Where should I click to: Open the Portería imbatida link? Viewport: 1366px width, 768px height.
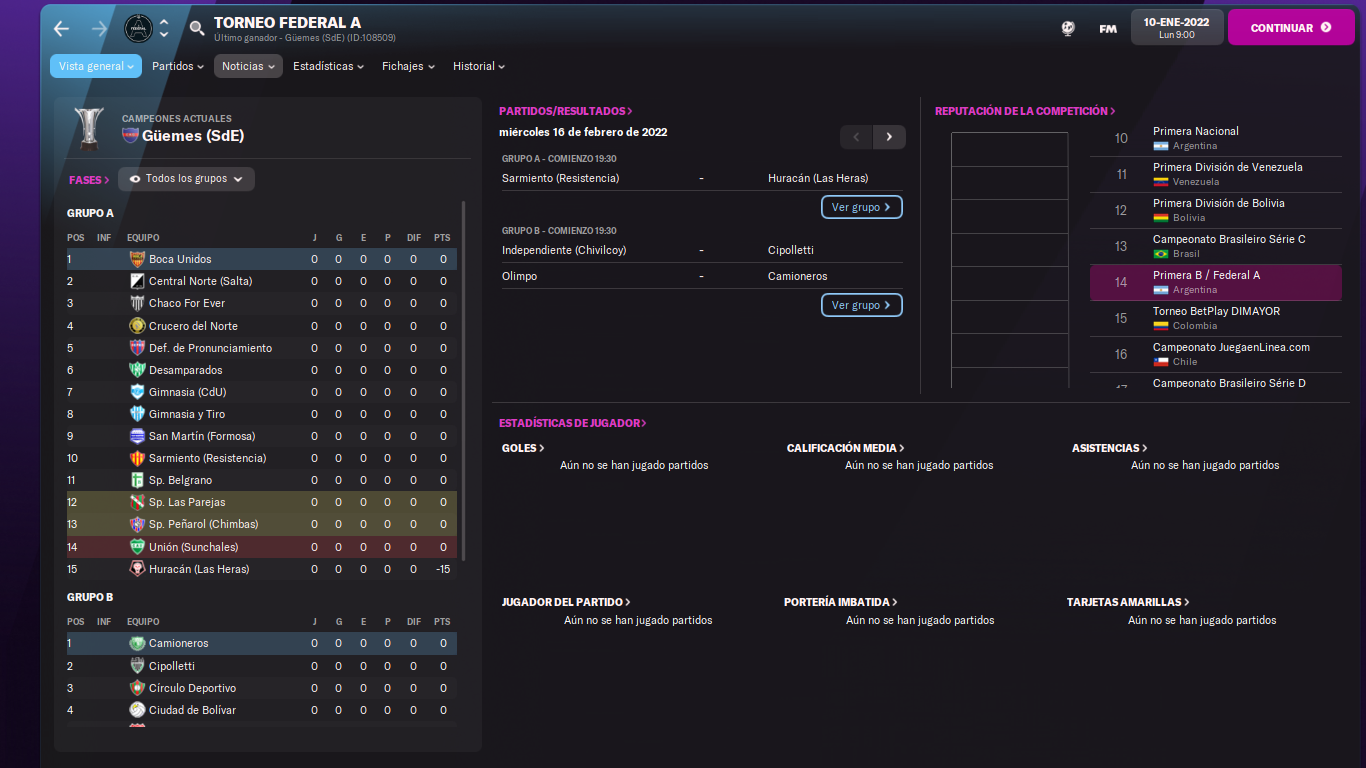pyautogui.click(x=840, y=602)
